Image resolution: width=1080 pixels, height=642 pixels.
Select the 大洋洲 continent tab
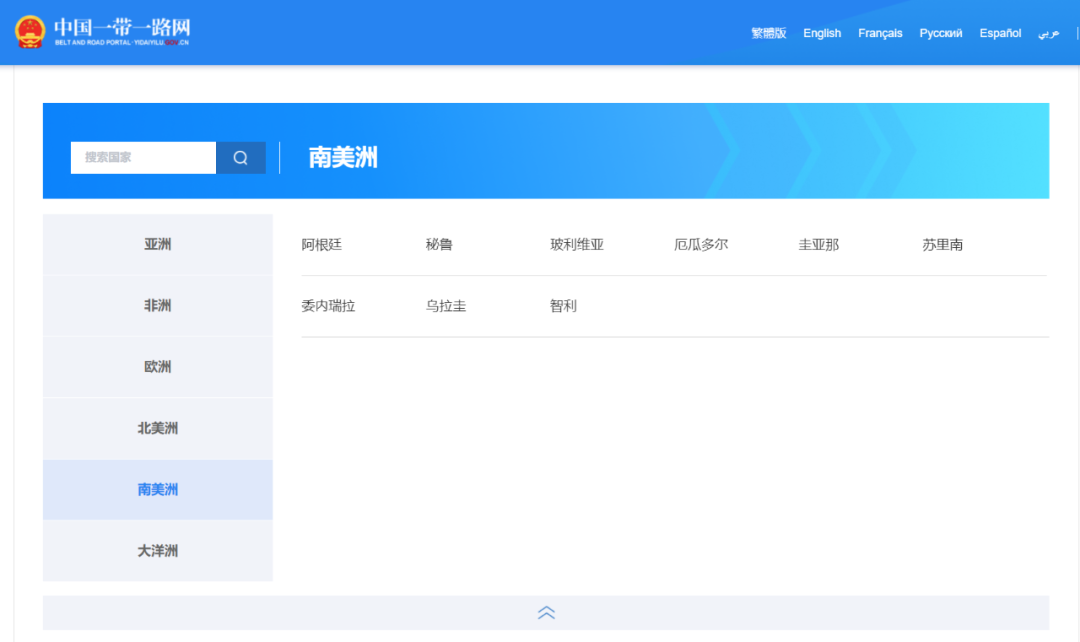156,551
